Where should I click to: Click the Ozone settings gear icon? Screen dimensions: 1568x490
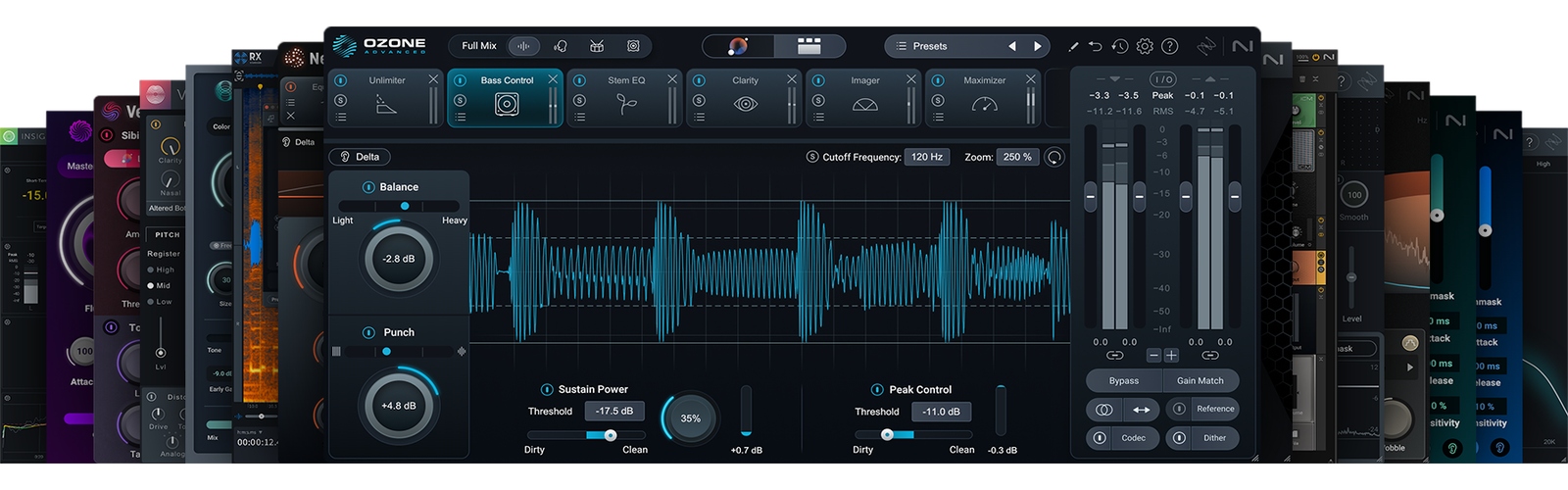(x=1145, y=46)
